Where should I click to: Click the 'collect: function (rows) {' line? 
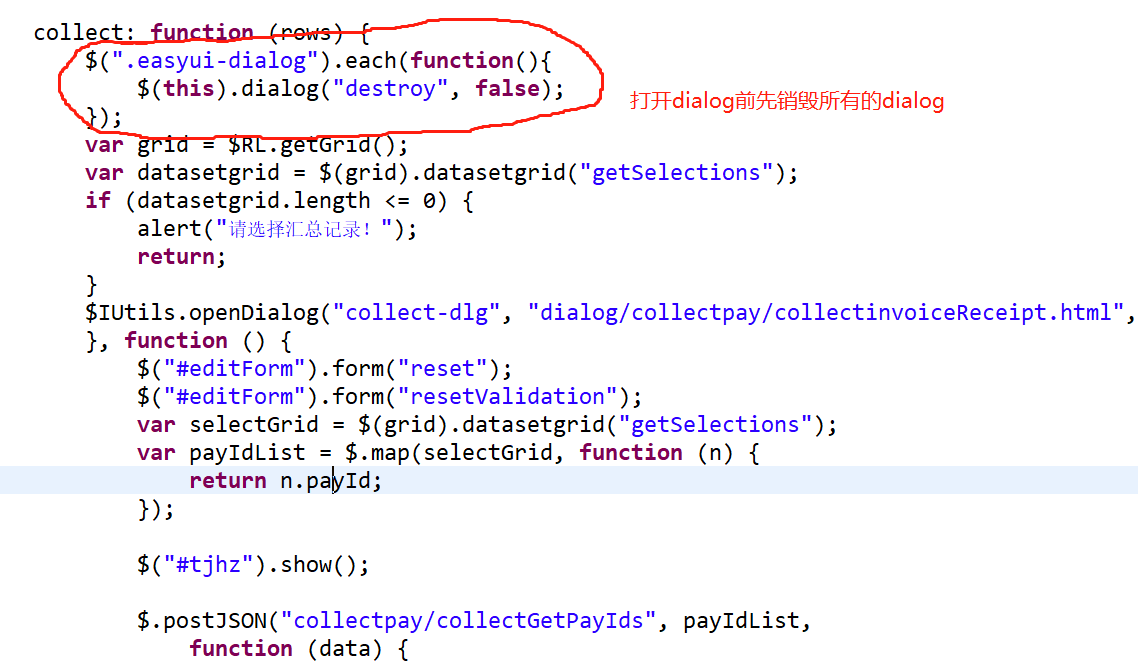(x=202, y=33)
